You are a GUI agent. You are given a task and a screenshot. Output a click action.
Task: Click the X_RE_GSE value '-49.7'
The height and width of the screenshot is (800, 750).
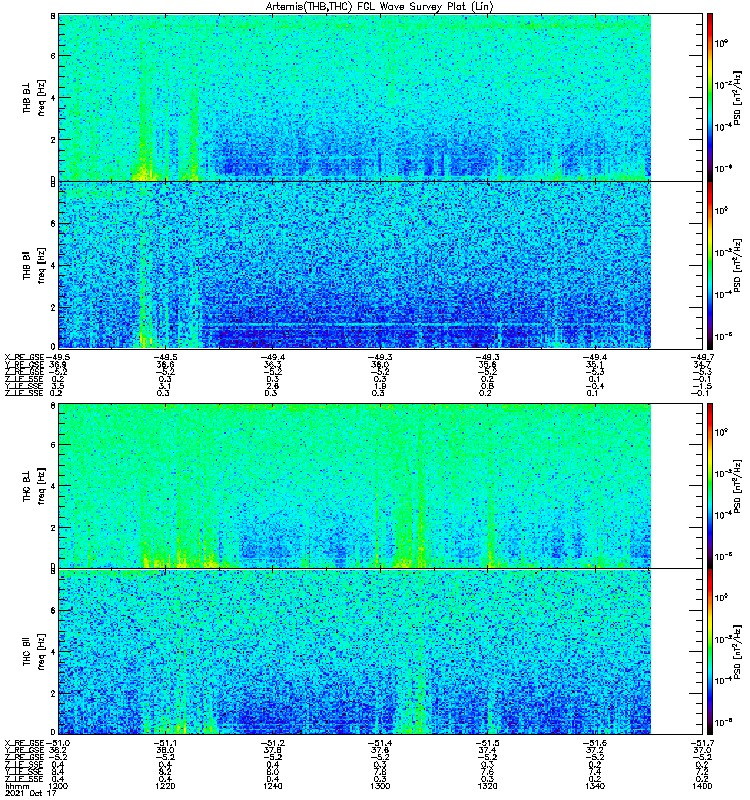point(702,357)
